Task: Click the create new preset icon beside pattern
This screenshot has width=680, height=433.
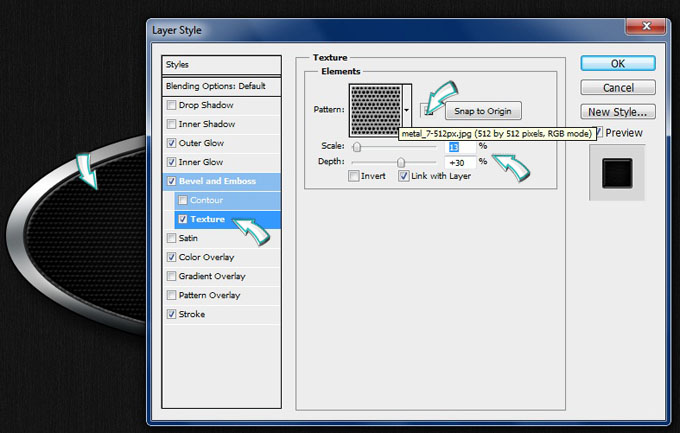Action: pyautogui.click(x=427, y=110)
